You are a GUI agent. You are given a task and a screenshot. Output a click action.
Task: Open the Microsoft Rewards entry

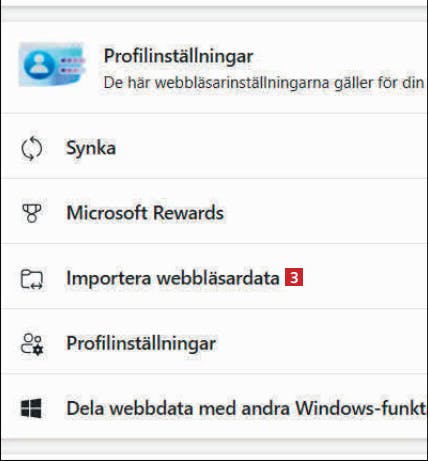point(214,211)
